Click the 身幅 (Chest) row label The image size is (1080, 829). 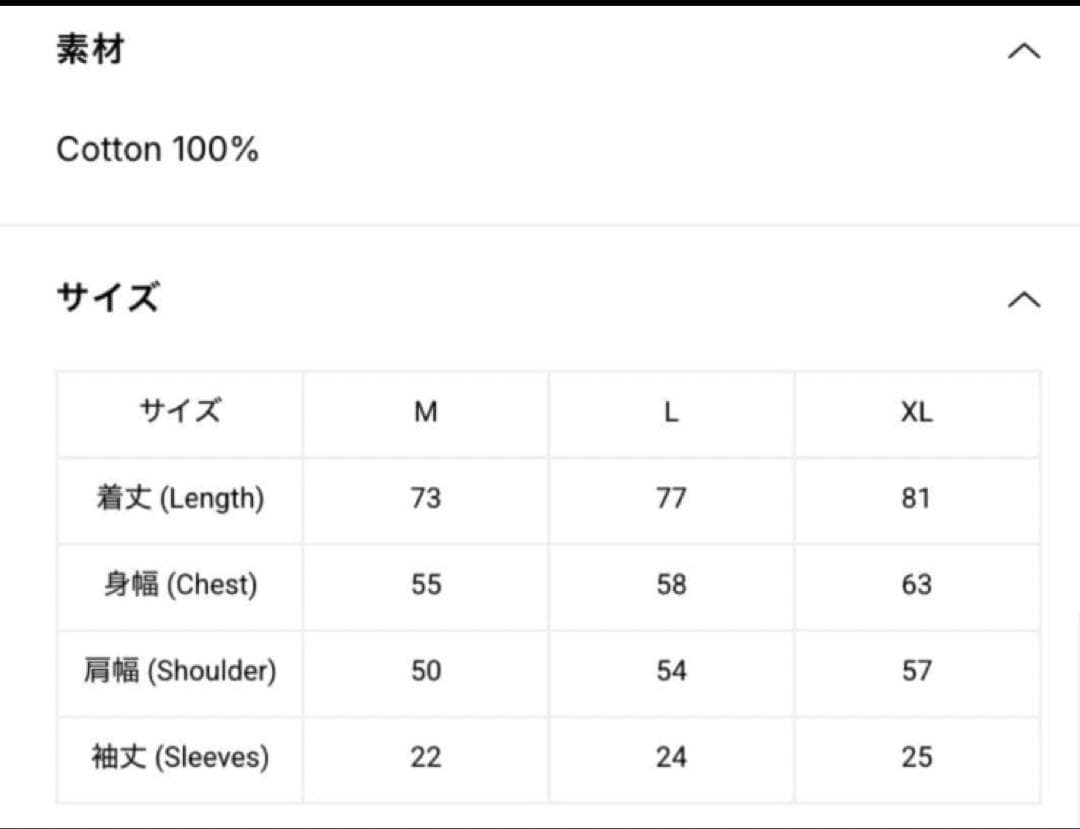click(180, 584)
